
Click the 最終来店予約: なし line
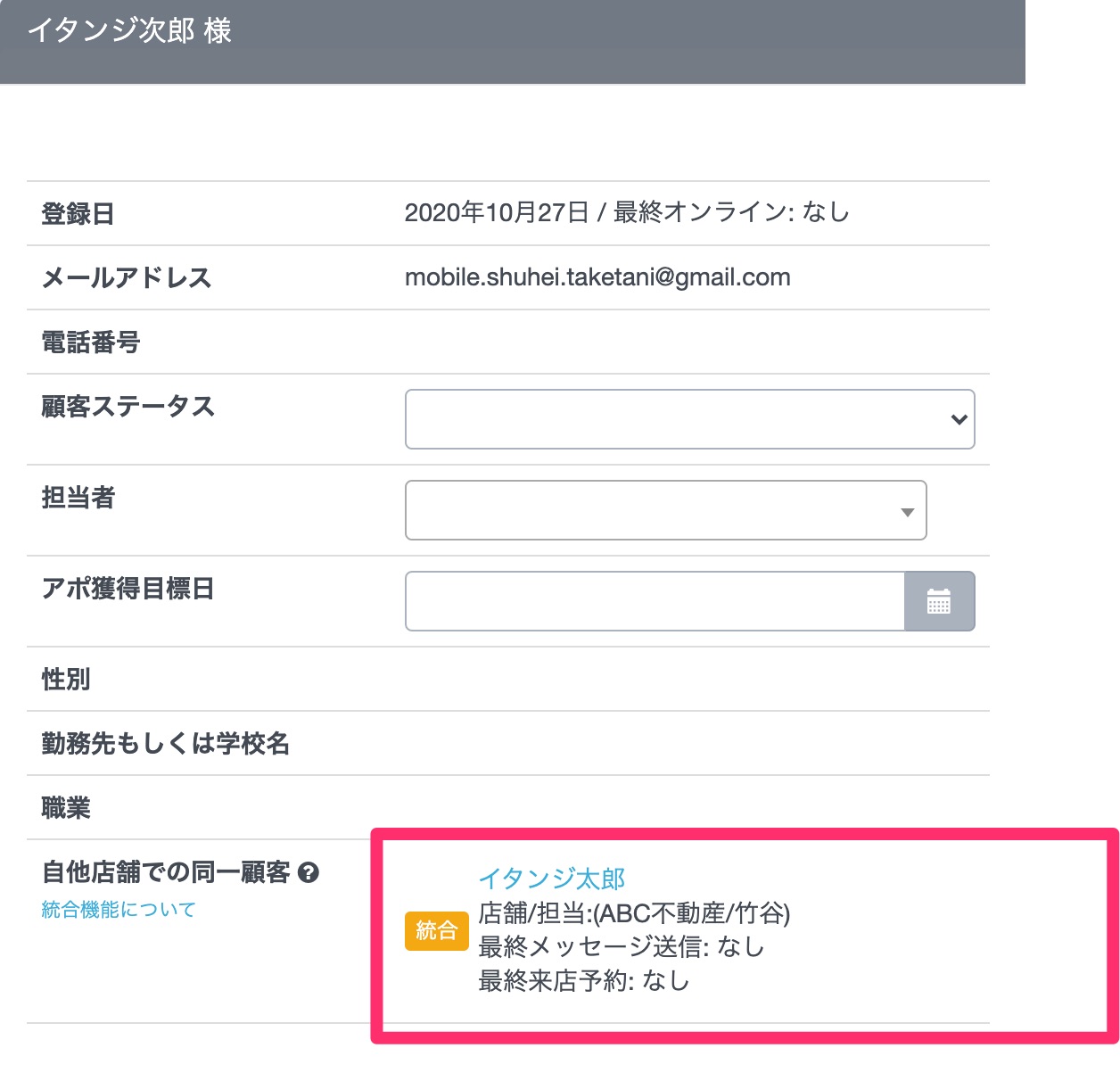pos(584,981)
